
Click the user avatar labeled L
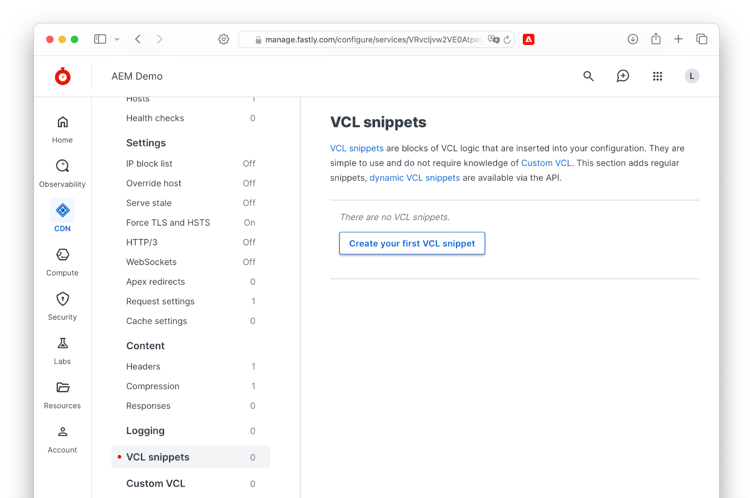click(691, 76)
